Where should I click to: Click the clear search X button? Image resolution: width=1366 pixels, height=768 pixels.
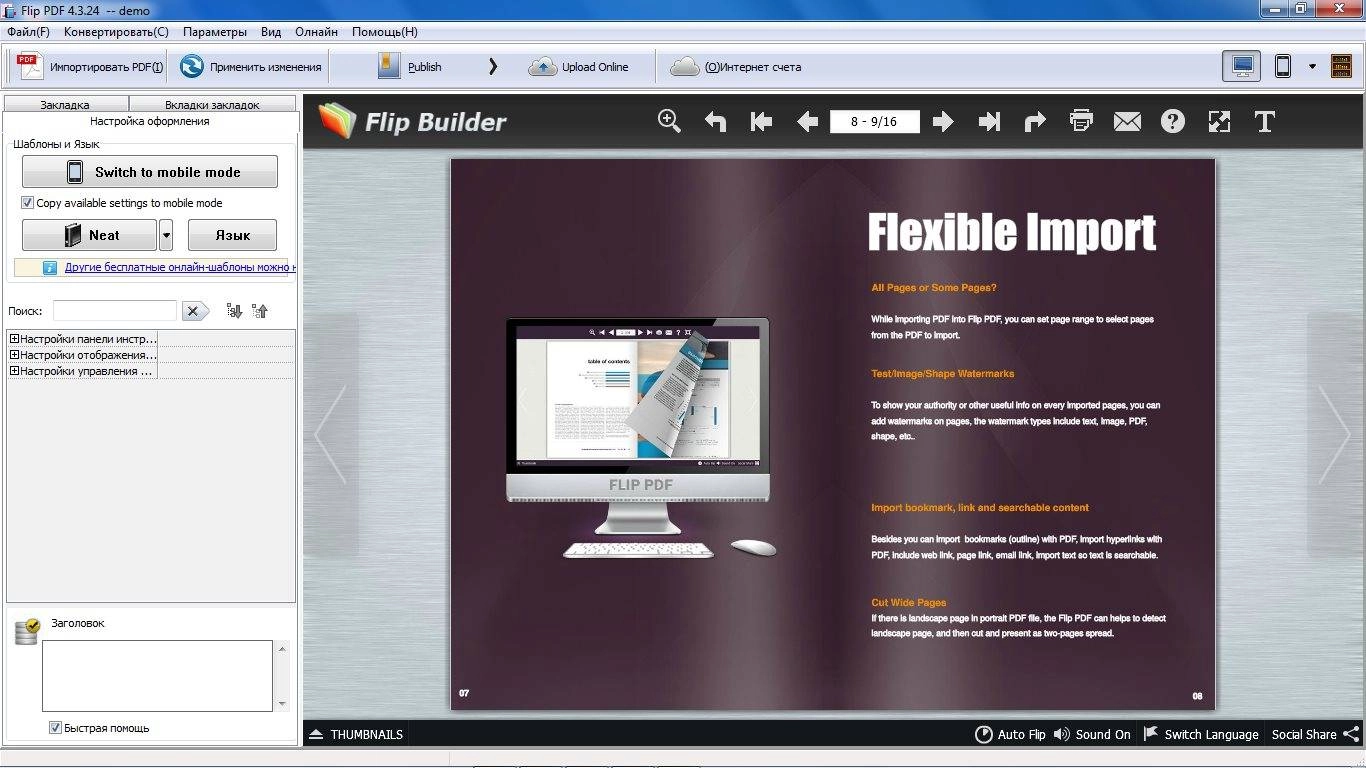click(x=195, y=311)
